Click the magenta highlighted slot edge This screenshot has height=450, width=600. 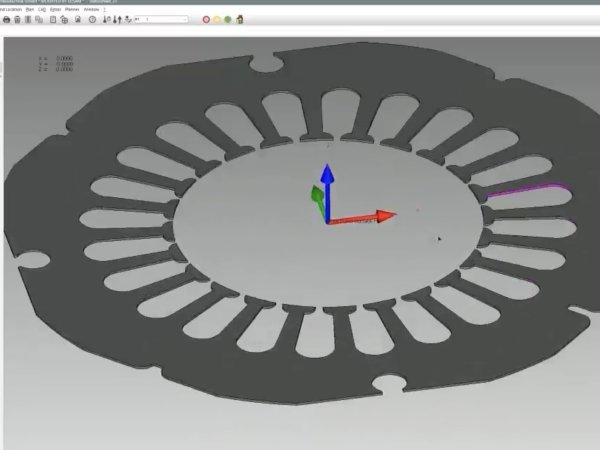[x=530, y=187]
